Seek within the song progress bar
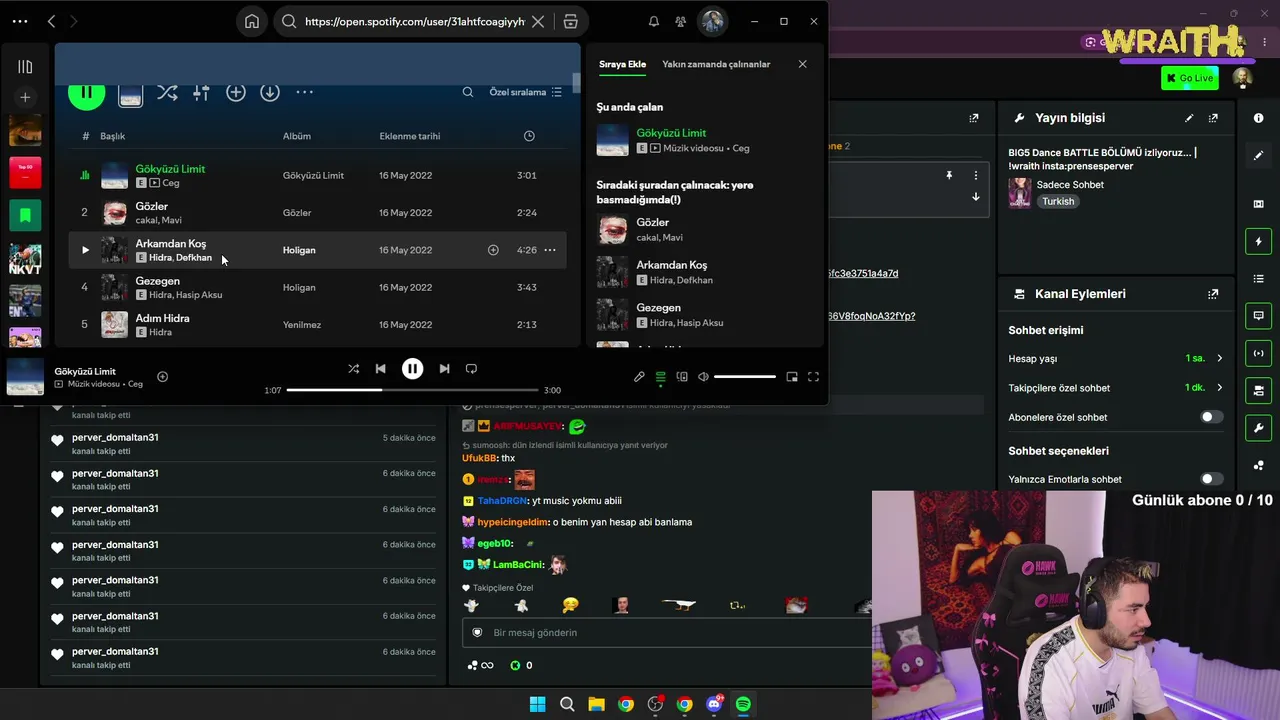This screenshot has height=720, width=1280. pyautogui.click(x=413, y=390)
